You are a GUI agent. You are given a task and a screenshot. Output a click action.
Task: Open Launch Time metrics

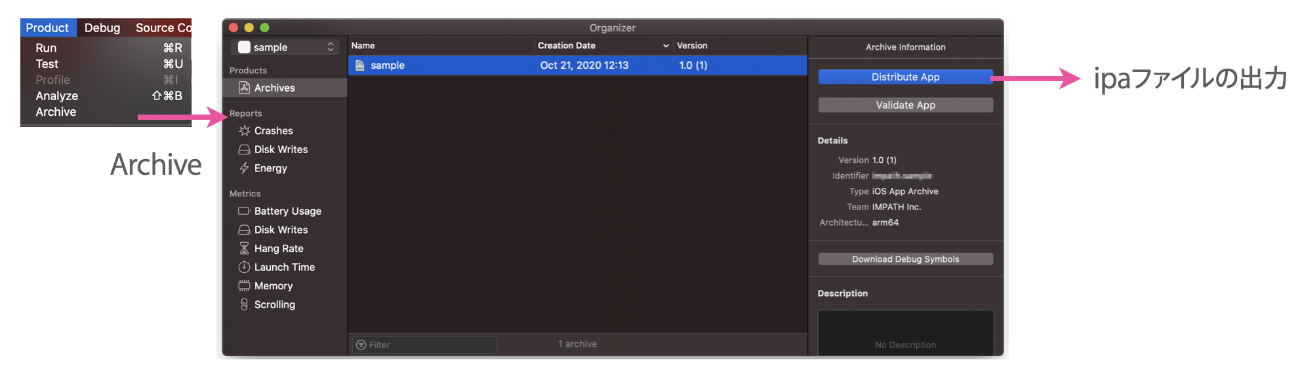285,267
